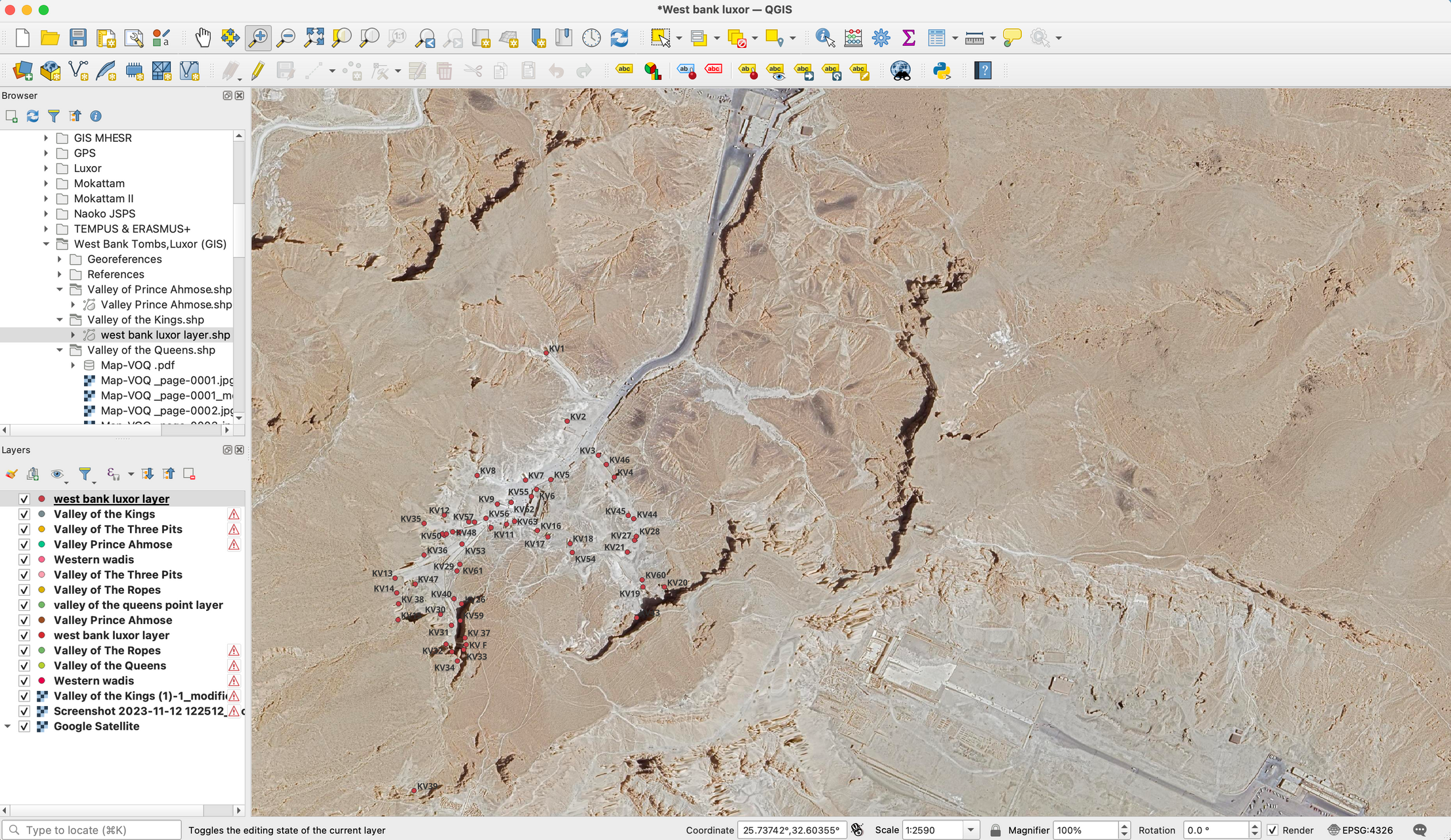Viewport: 1451px width, 840px height.
Task: Open Processing Toolbox gear icon
Action: (881, 38)
